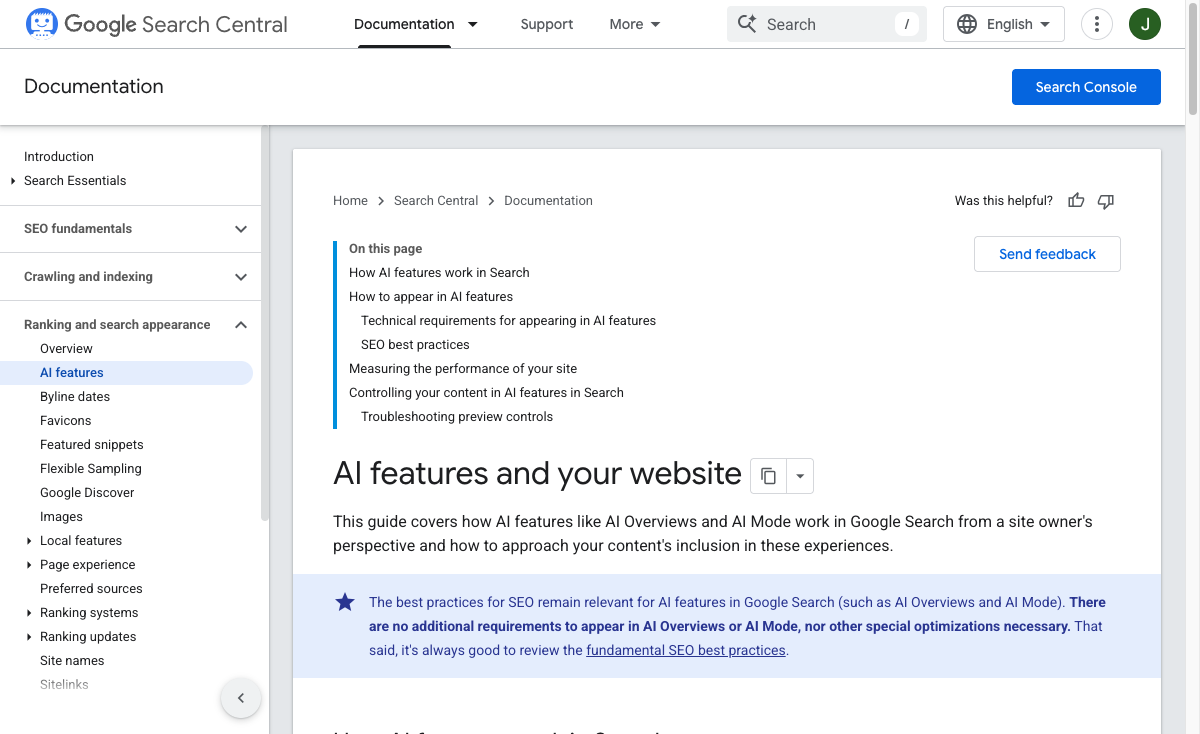Jump to Troubleshooting preview controls
Viewport: 1200px width, 734px height.
[x=457, y=417]
